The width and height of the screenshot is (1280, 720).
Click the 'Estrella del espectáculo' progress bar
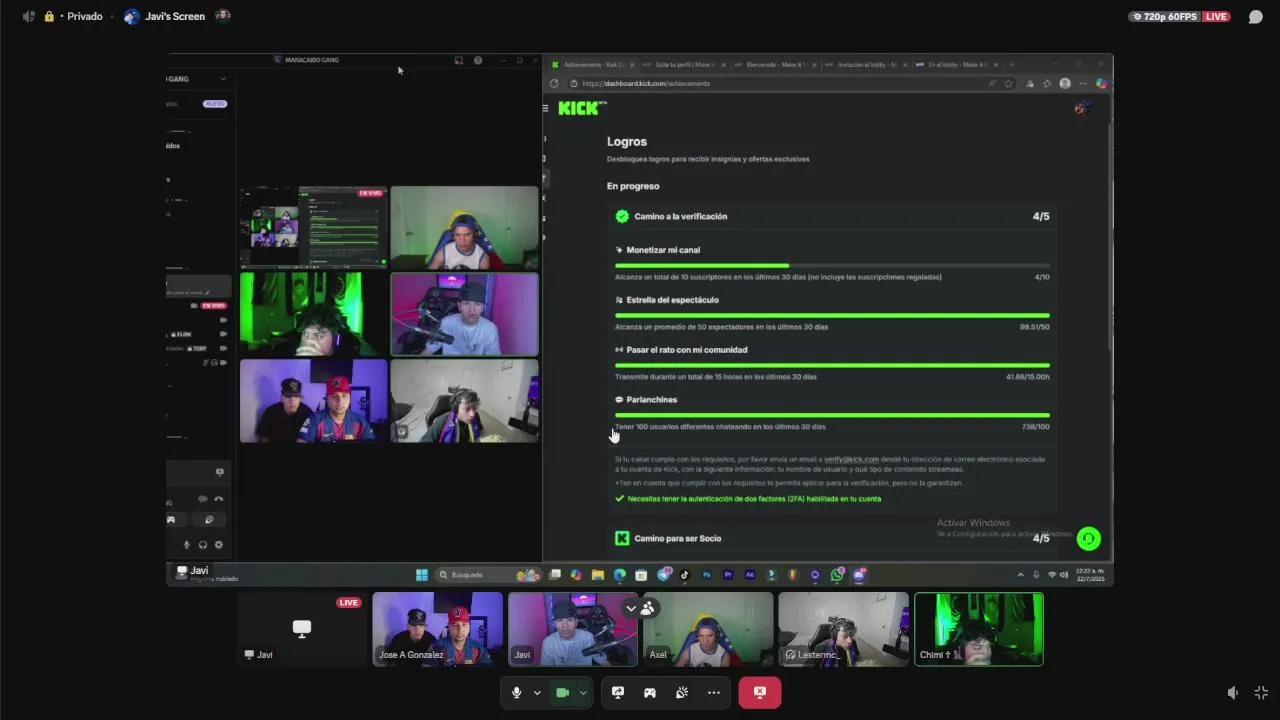click(x=832, y=316)
